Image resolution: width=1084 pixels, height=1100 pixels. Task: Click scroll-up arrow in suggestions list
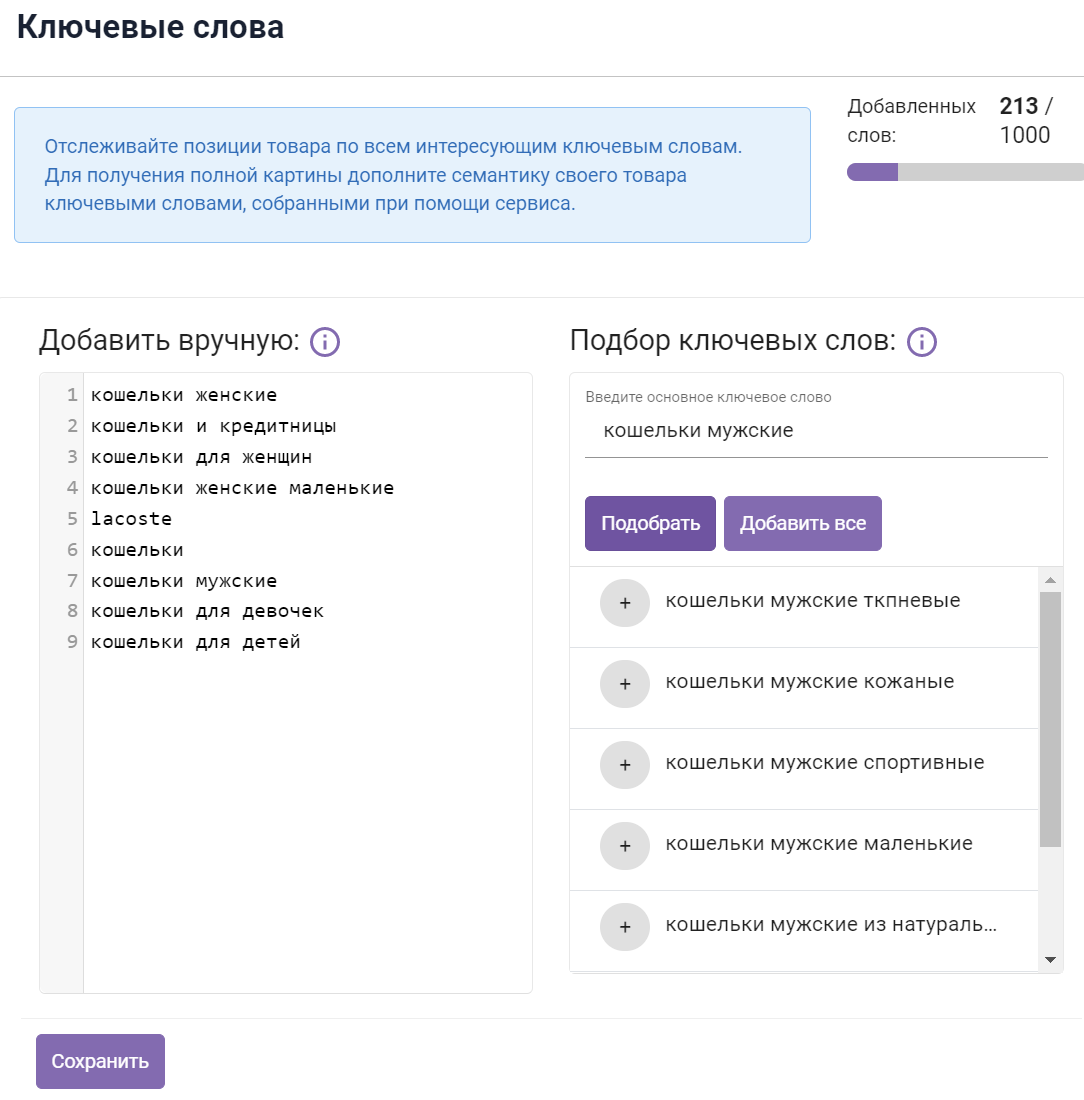[x=1049, y=581]
